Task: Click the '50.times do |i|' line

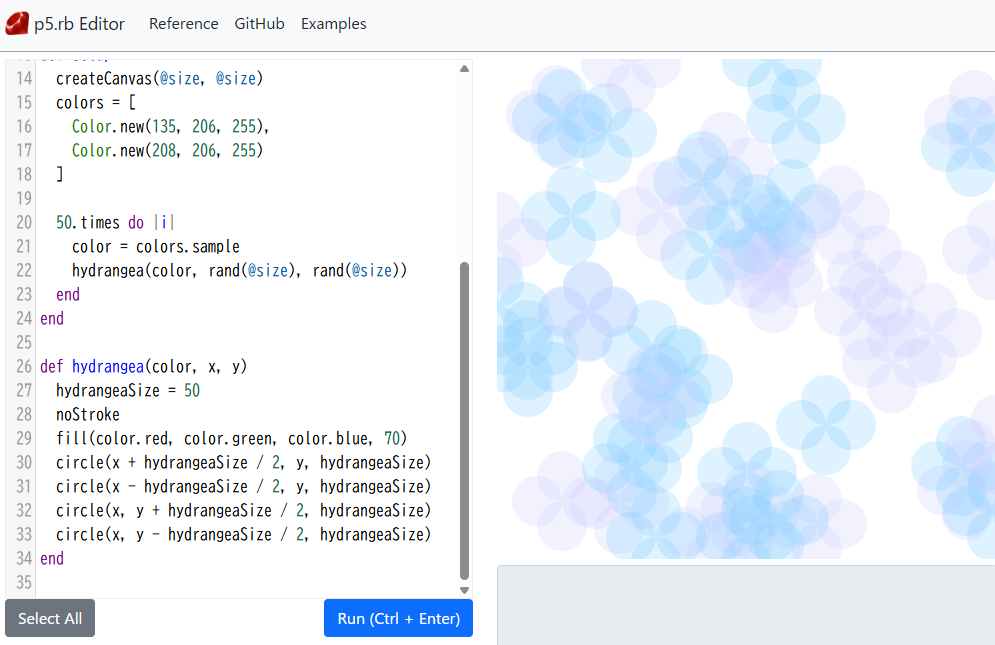Action: (115, 222)
